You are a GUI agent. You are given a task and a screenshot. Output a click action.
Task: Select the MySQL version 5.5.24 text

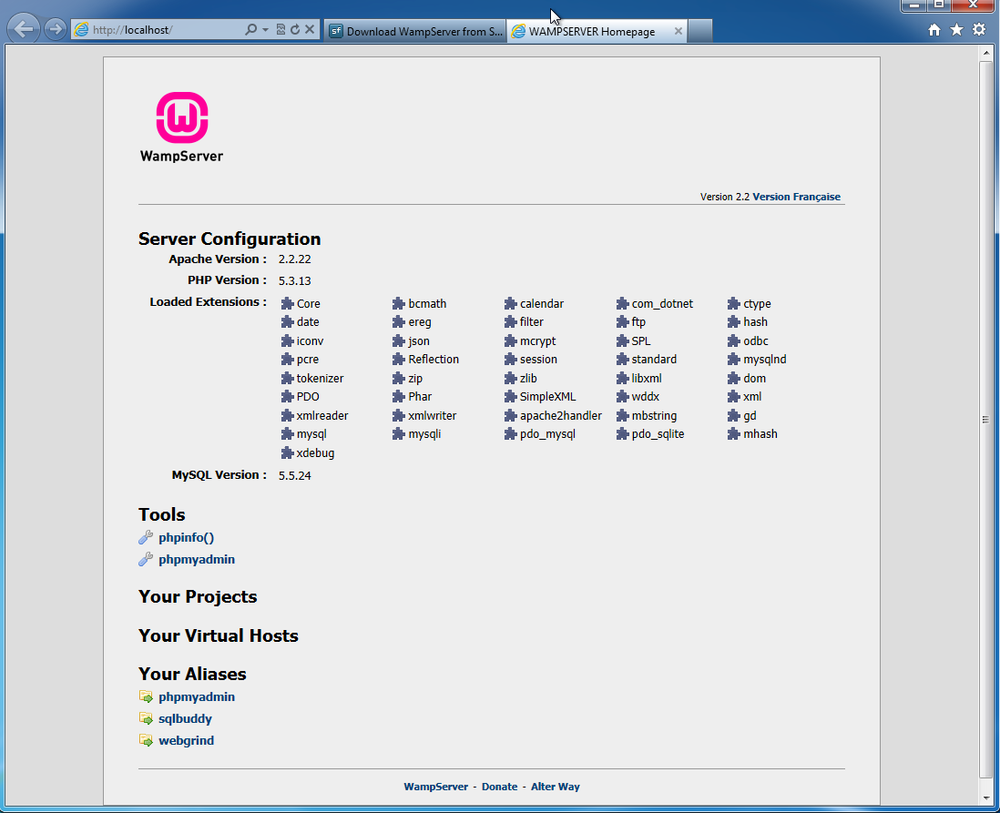coord(295,476)
